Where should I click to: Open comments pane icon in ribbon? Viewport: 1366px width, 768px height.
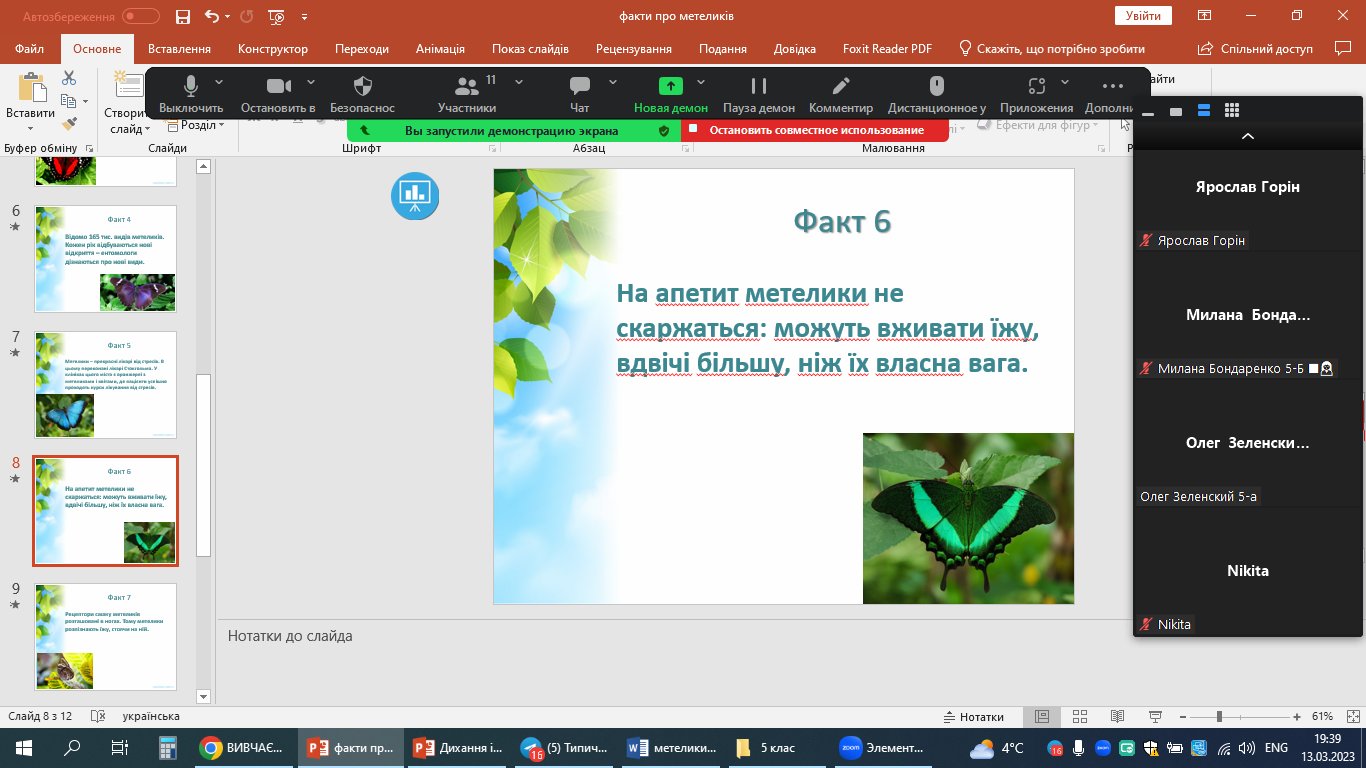point(1343,48)
